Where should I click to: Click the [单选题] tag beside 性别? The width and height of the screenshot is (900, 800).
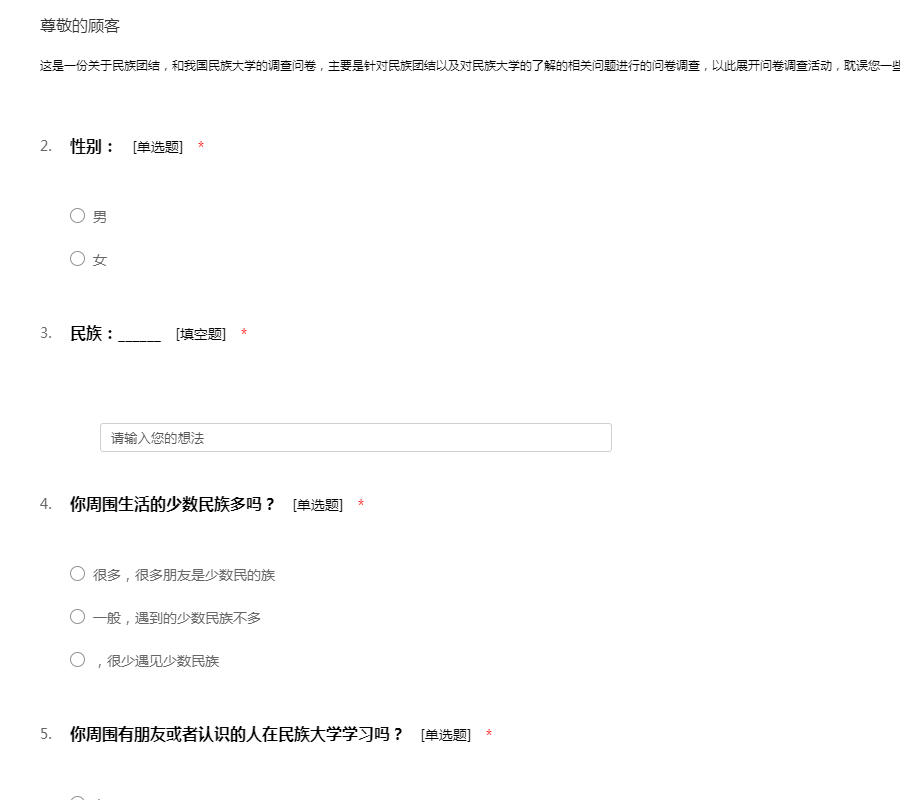[x=158, y=148]
